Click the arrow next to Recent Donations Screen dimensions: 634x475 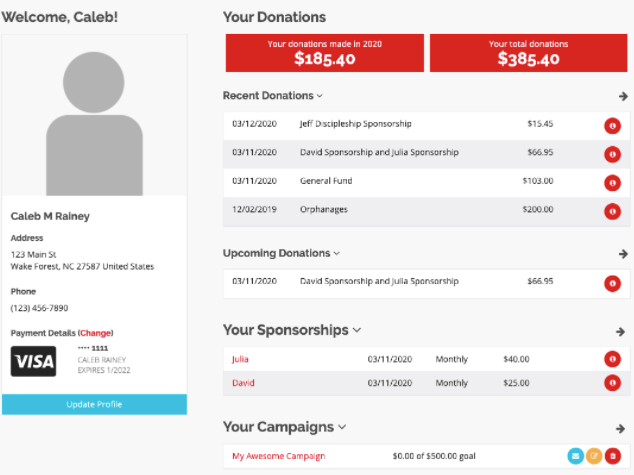tap(623, 96)
